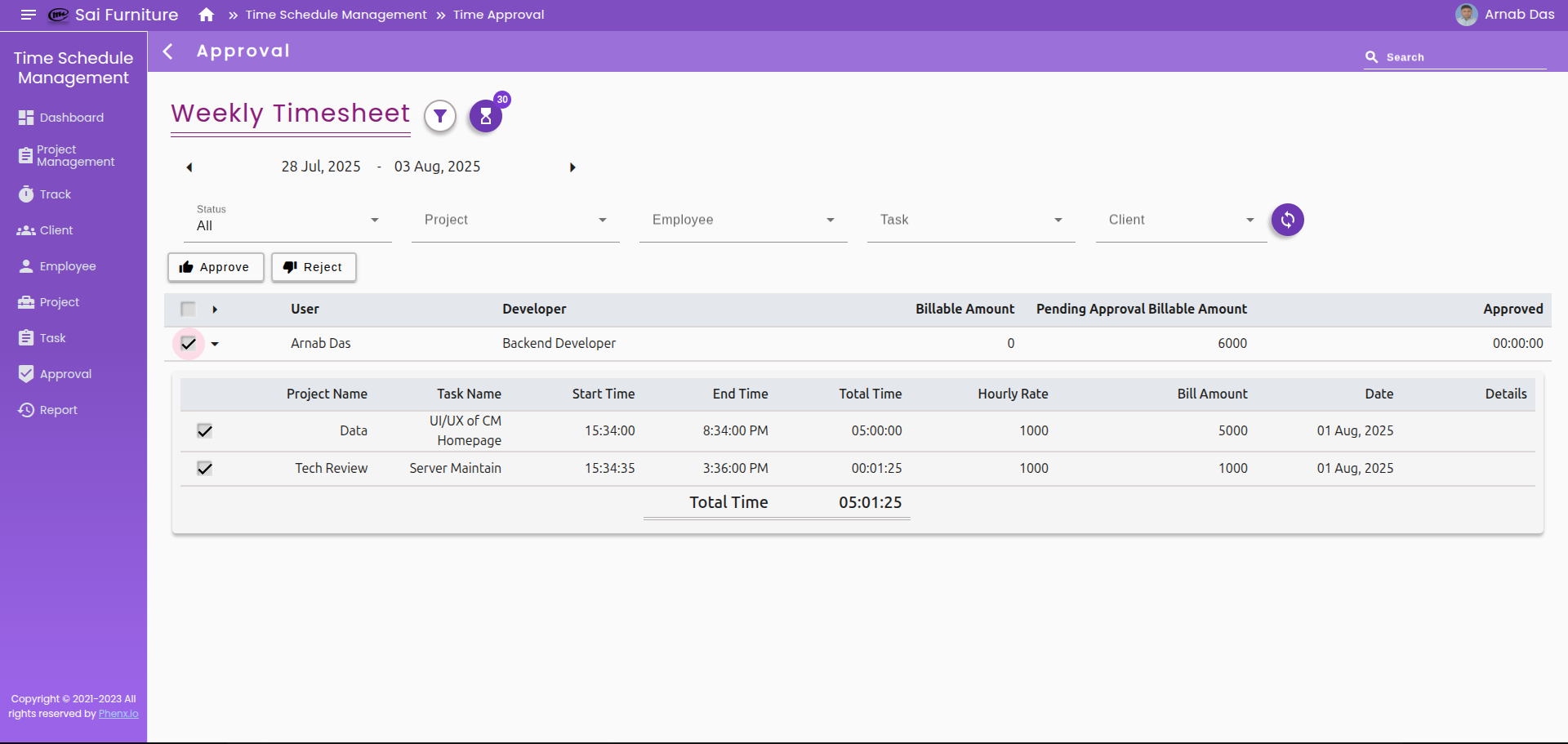
Task: Uncheck the Tech Review row checkbox
Action: 204,468
